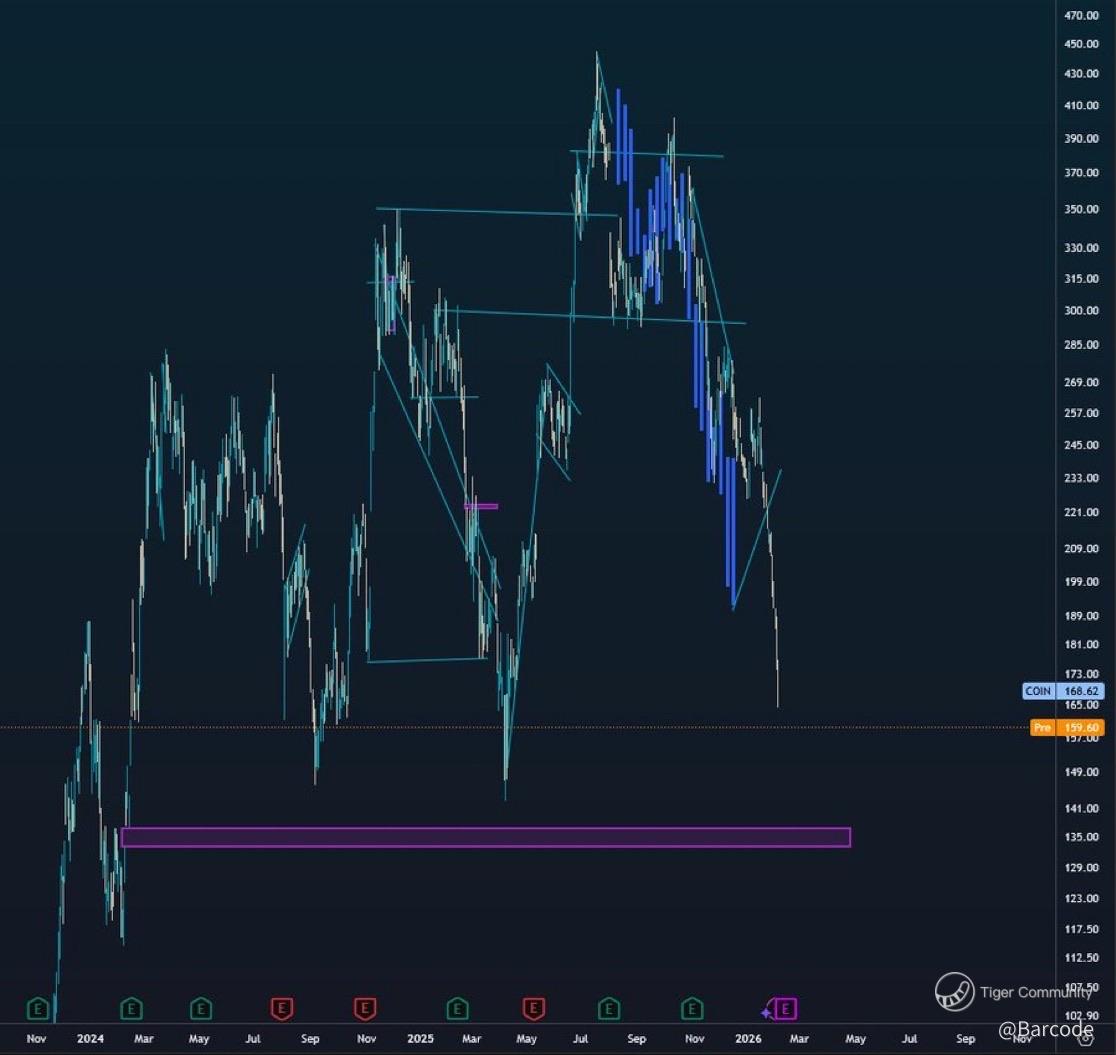Click the pre-market price value 159.60
The image size is (1116, 1055).
pos(1080,727)
